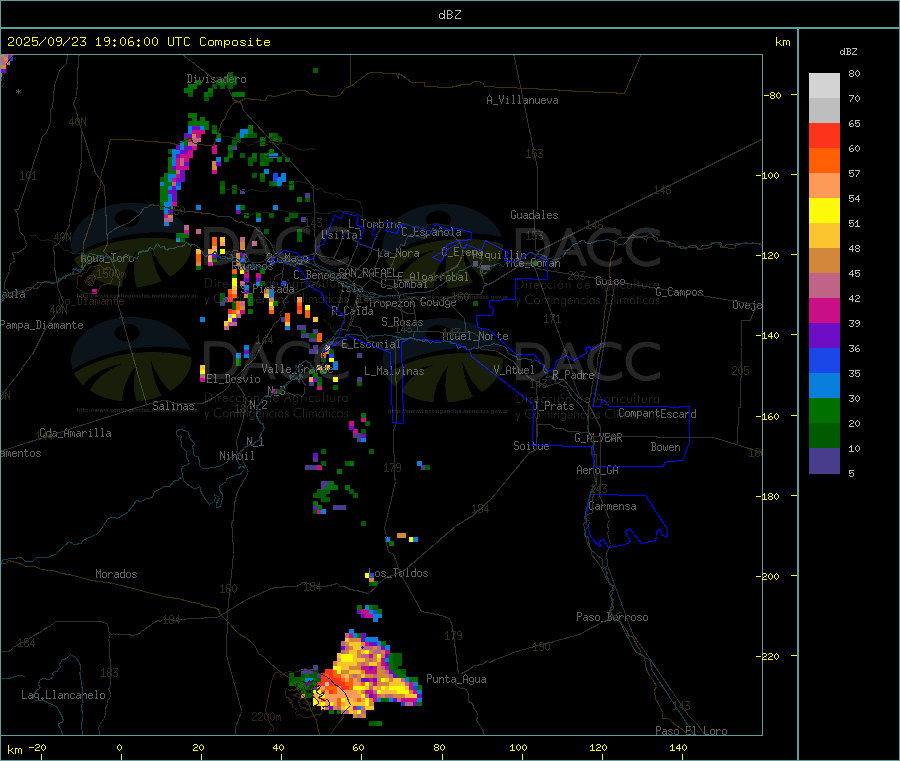This screenshot has width=900, height=761.
Task: Select the 'Soitue' map label
Action: coord(531,446)
